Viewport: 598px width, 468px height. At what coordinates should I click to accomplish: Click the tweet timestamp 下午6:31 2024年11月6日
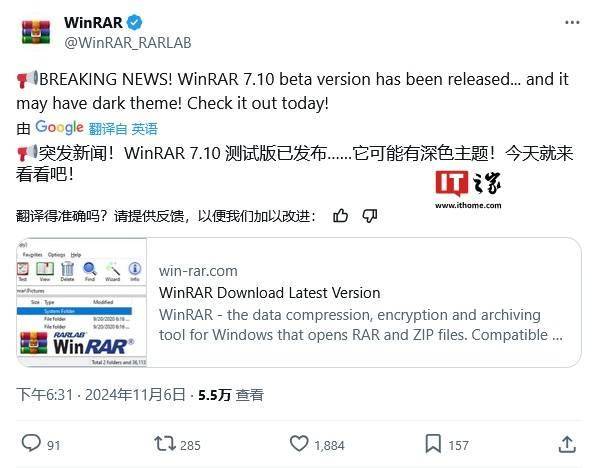(x=101, y=394)
